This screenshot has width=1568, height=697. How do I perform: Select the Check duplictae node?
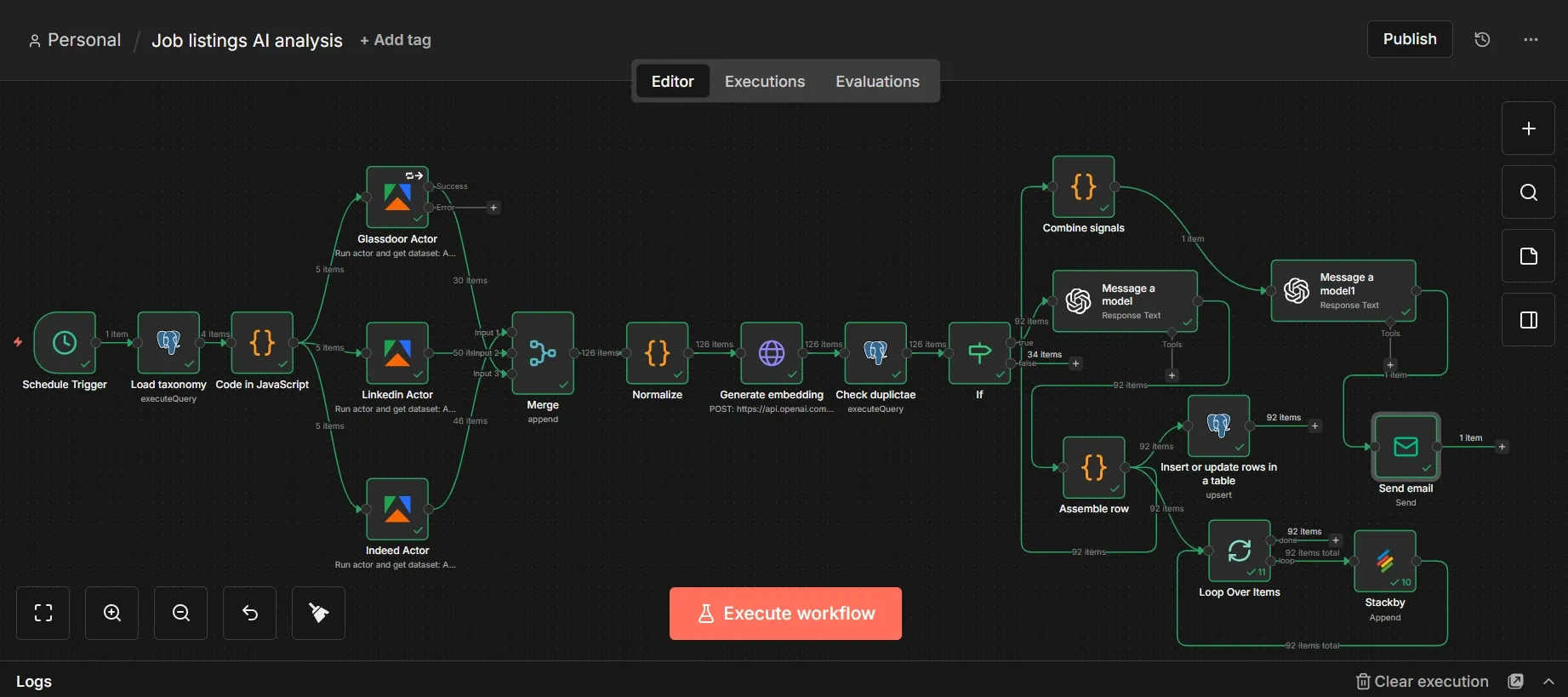pos(875,352)
